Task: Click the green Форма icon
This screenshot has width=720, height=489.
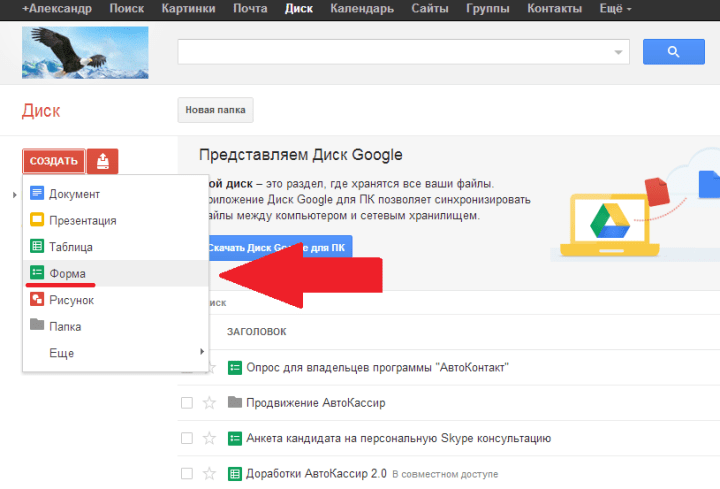Action: pos(37,273)
